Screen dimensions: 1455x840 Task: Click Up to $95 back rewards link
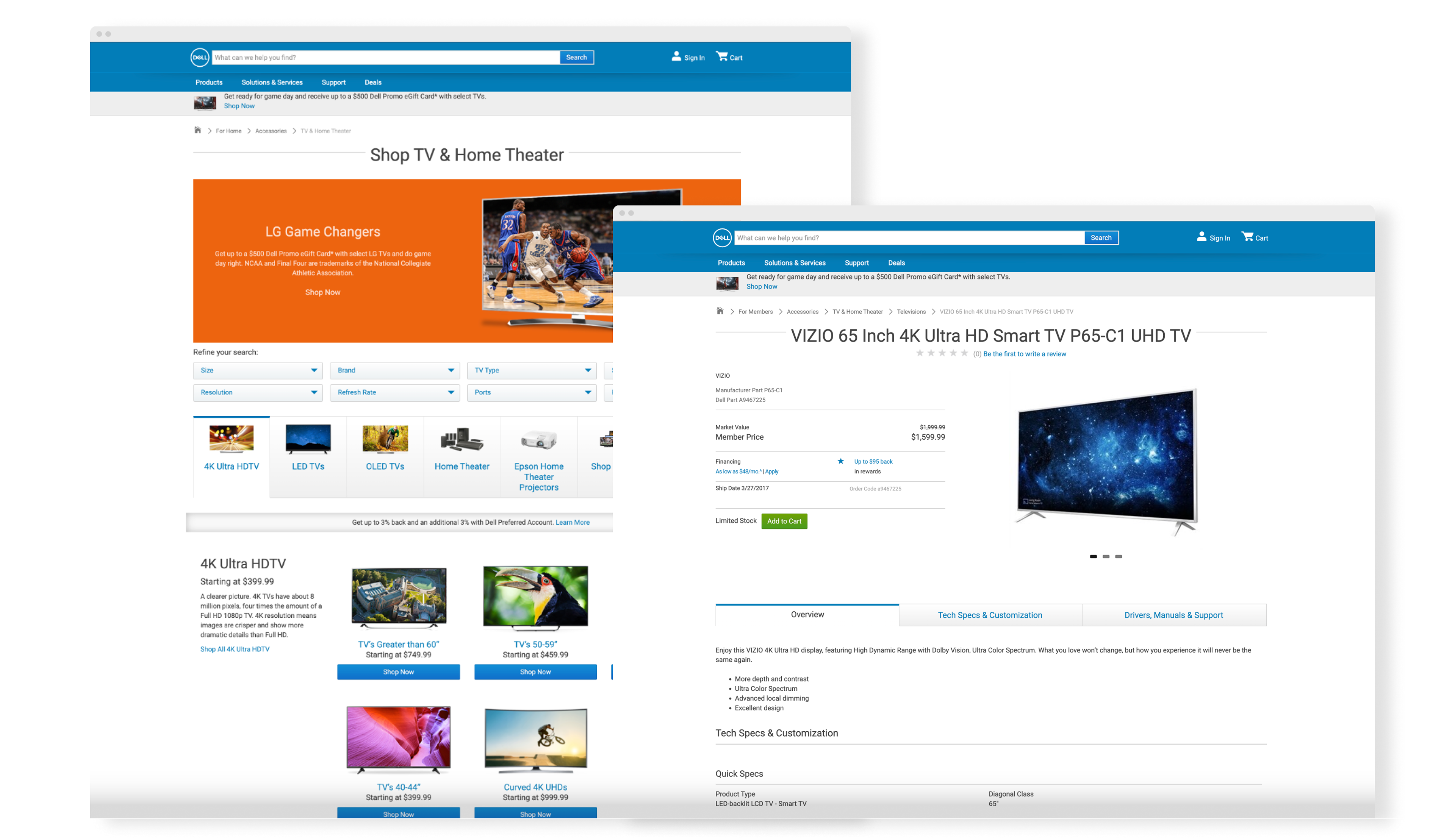[x=873, y=462]
